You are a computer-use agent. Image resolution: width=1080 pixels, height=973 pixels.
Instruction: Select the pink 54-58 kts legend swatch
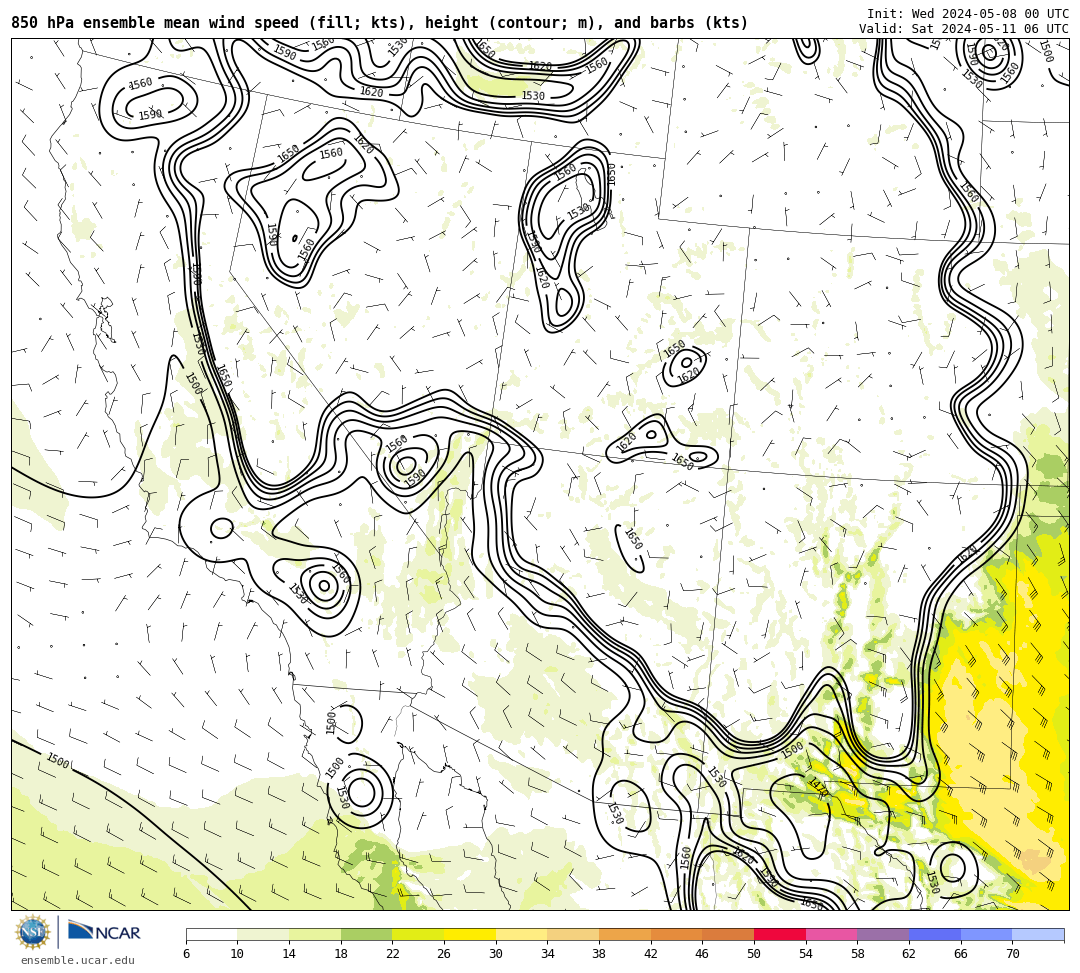point(831,934)
